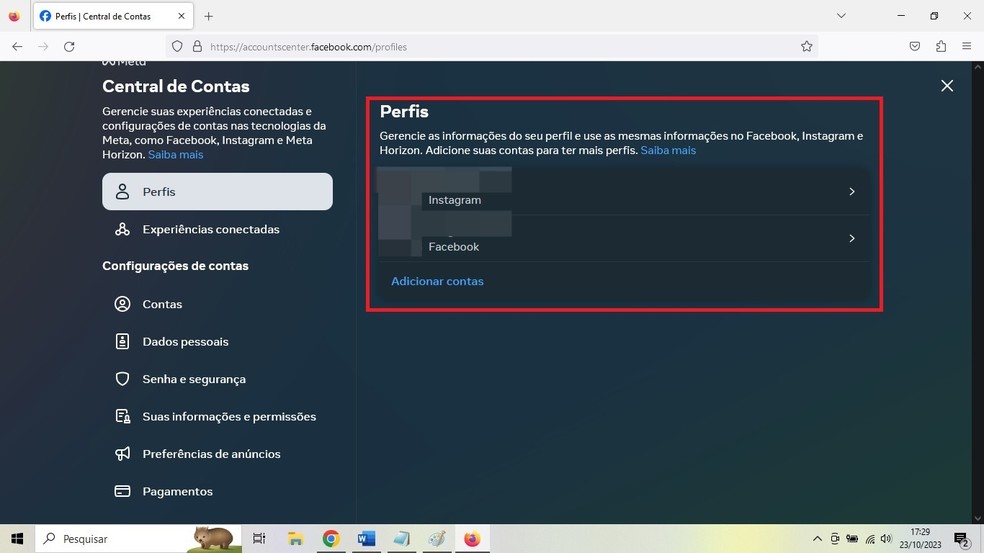This screenshot has width=984, height=553.
Task: Click the megaphone icon for ad preferences
Action: (122, 454)
